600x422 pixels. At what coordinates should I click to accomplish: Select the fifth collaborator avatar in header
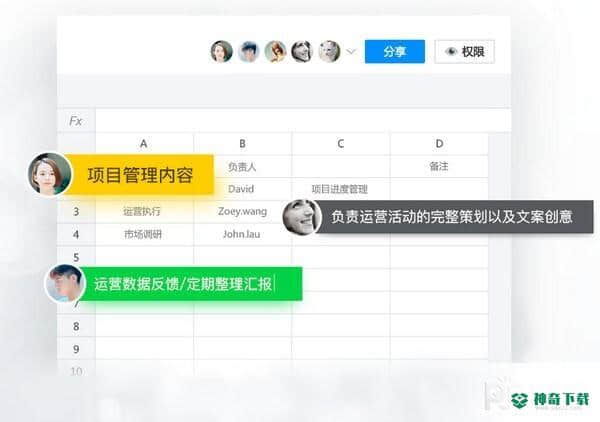coord(329,51)
